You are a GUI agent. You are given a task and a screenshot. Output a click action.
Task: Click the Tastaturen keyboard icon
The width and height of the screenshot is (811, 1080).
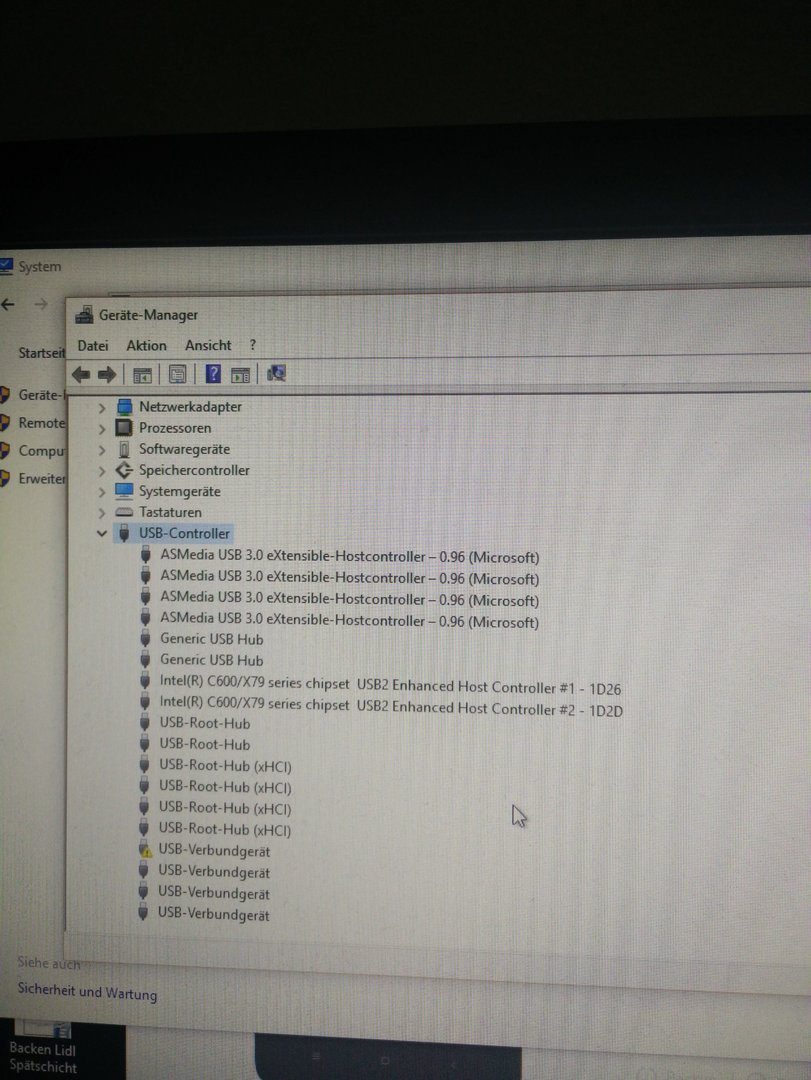124,512
